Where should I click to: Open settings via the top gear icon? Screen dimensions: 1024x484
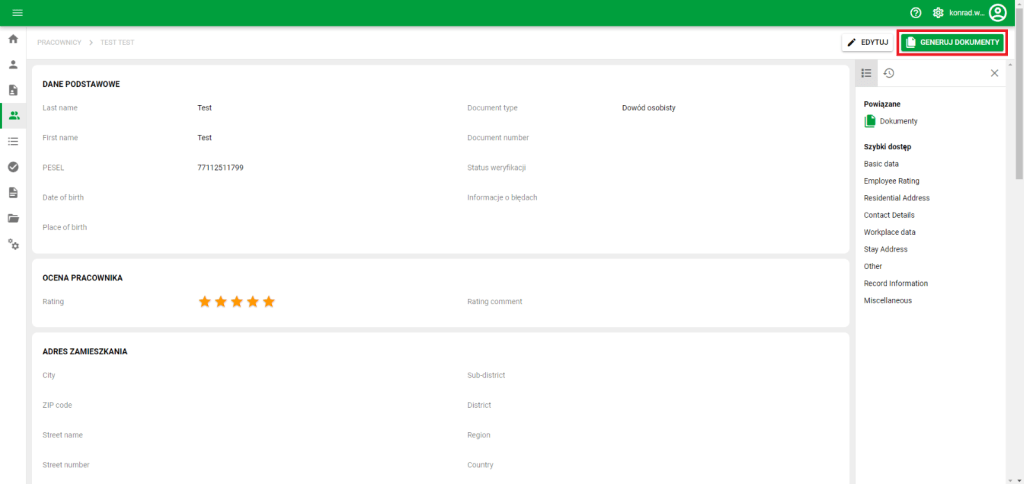click(938, 12)
